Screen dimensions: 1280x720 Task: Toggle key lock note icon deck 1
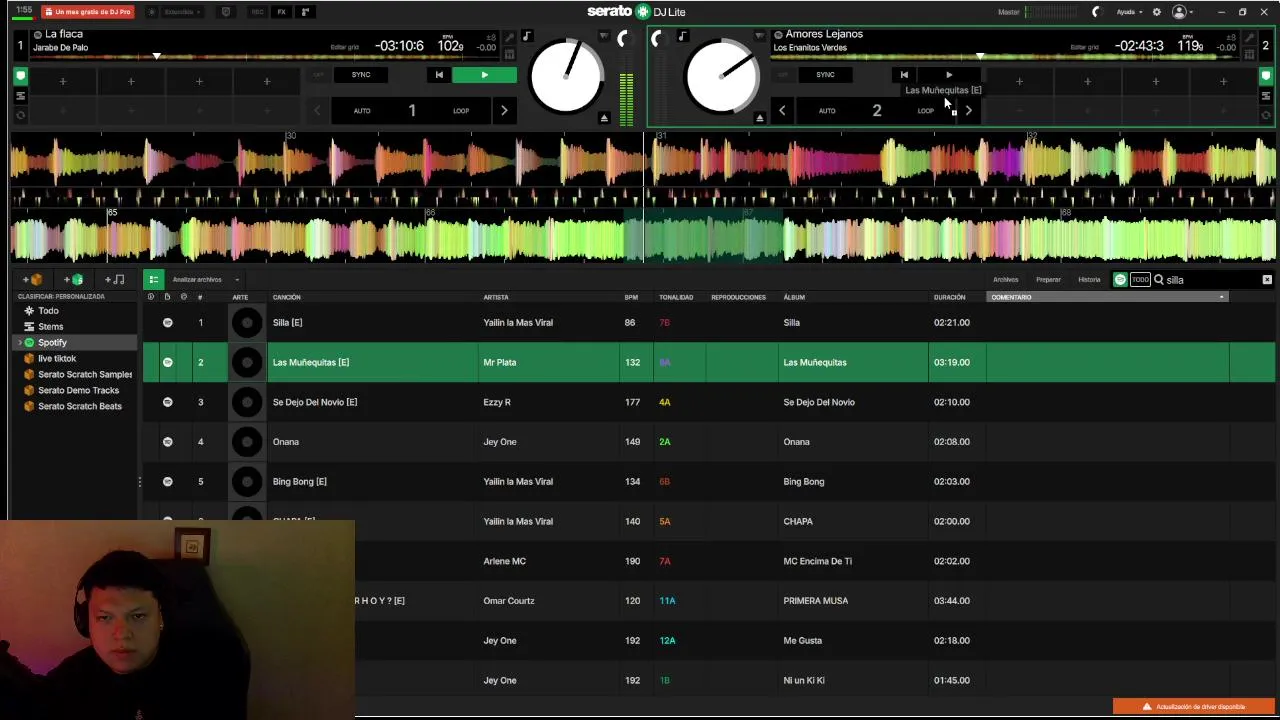pyautogui.click(x=527, y=37)
